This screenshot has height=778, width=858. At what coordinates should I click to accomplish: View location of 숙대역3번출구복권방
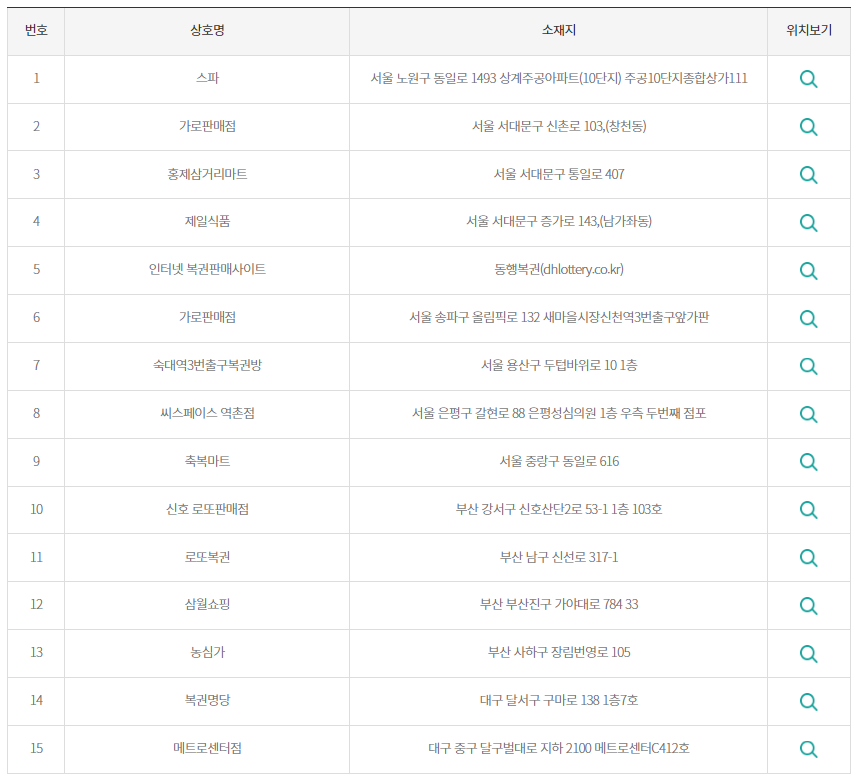(x=808, y=366)
